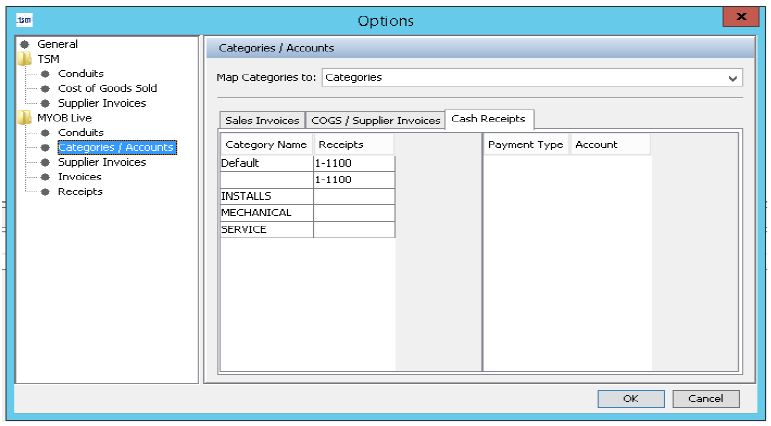Image resolution: width=771 pixels, height=426 pixels.
Task: Select Conduits under TSM
Action: coord(80,74)
